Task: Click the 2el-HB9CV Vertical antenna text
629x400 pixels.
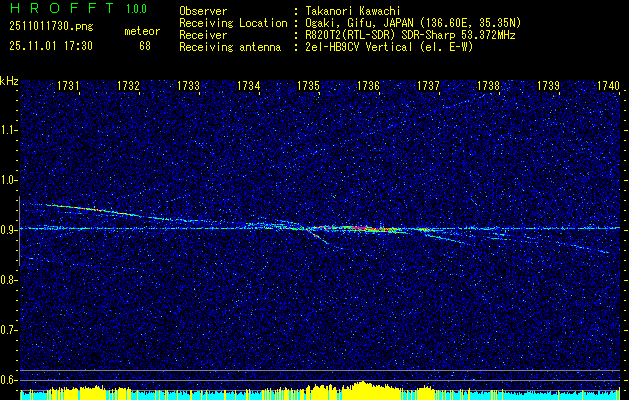Action: 389,47
